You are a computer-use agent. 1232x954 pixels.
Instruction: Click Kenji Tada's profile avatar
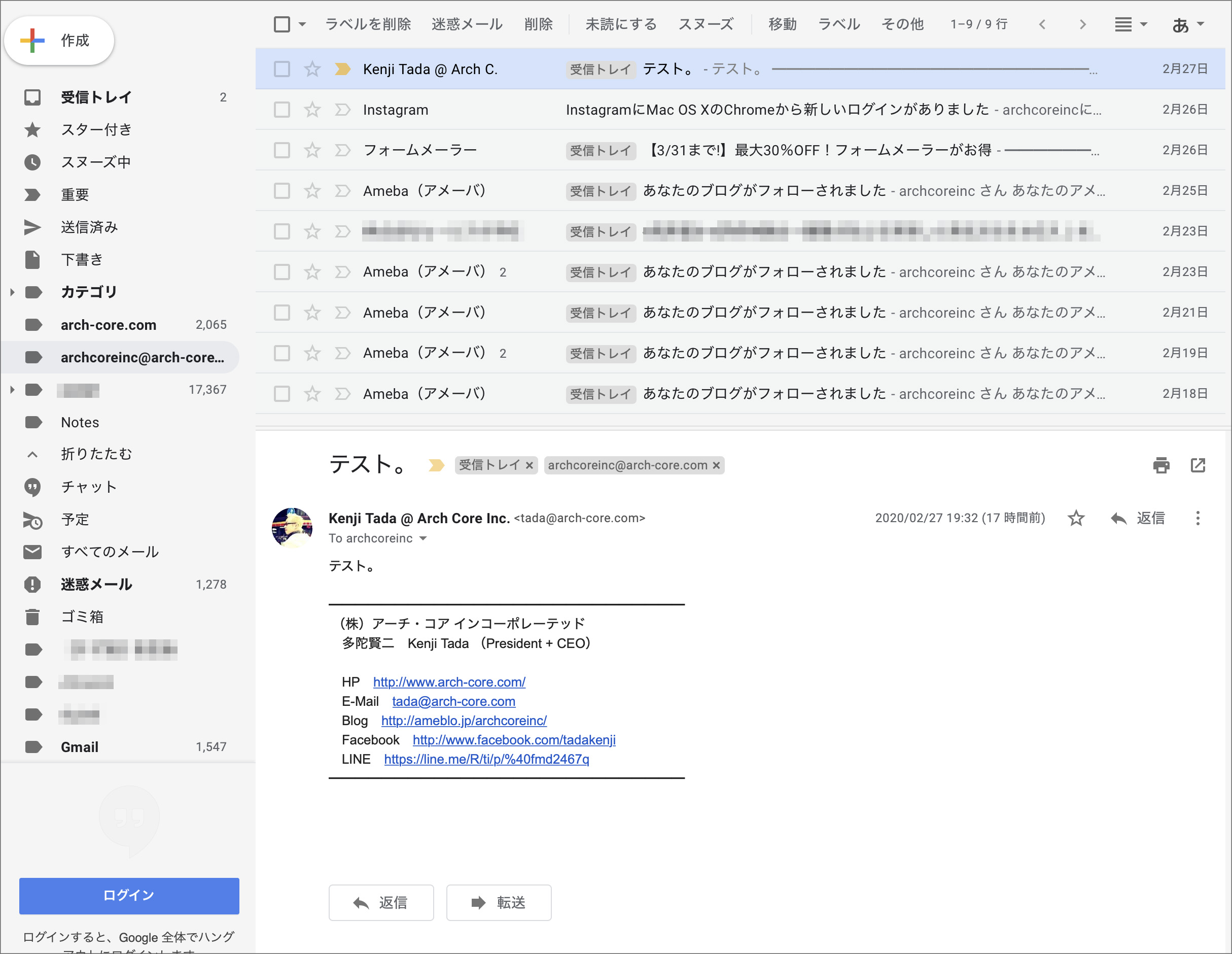click(292, 527)
